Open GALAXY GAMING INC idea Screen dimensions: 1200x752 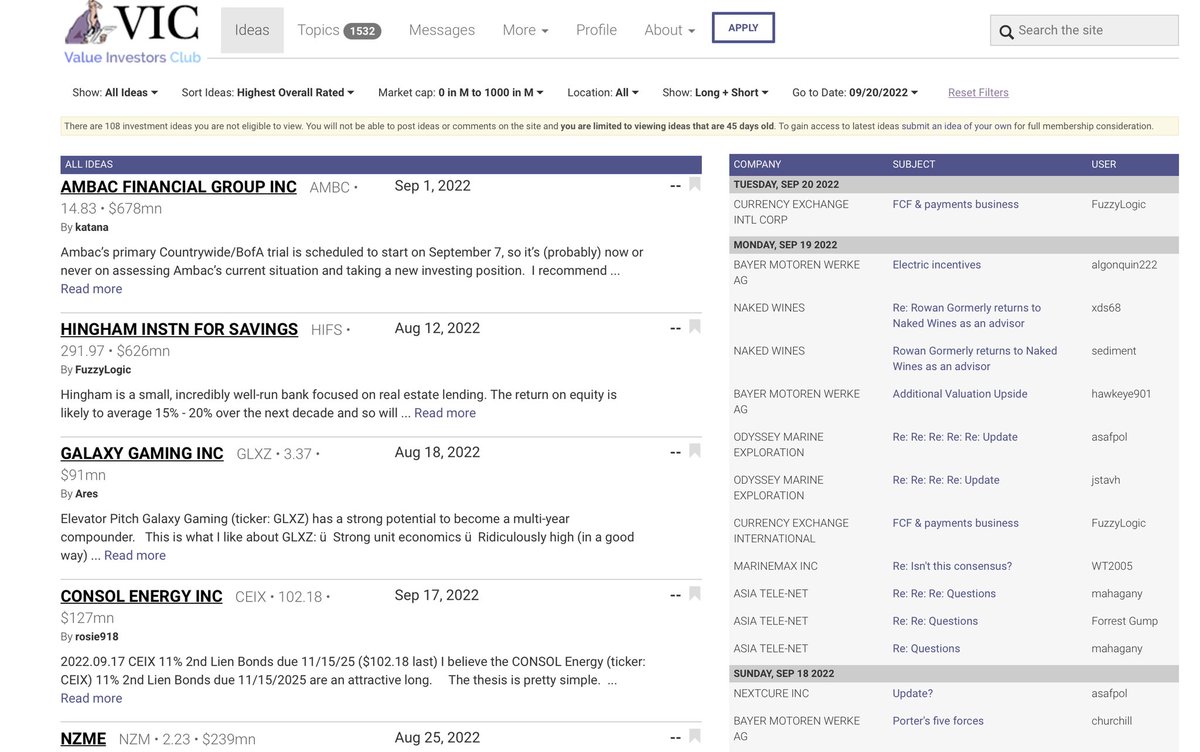(142, 453)
